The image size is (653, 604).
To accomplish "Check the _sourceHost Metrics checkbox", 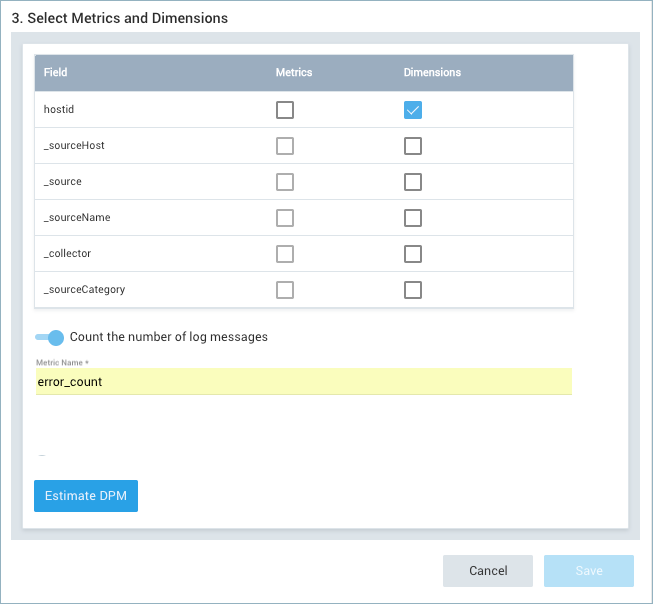I will (x=285, y=146).
